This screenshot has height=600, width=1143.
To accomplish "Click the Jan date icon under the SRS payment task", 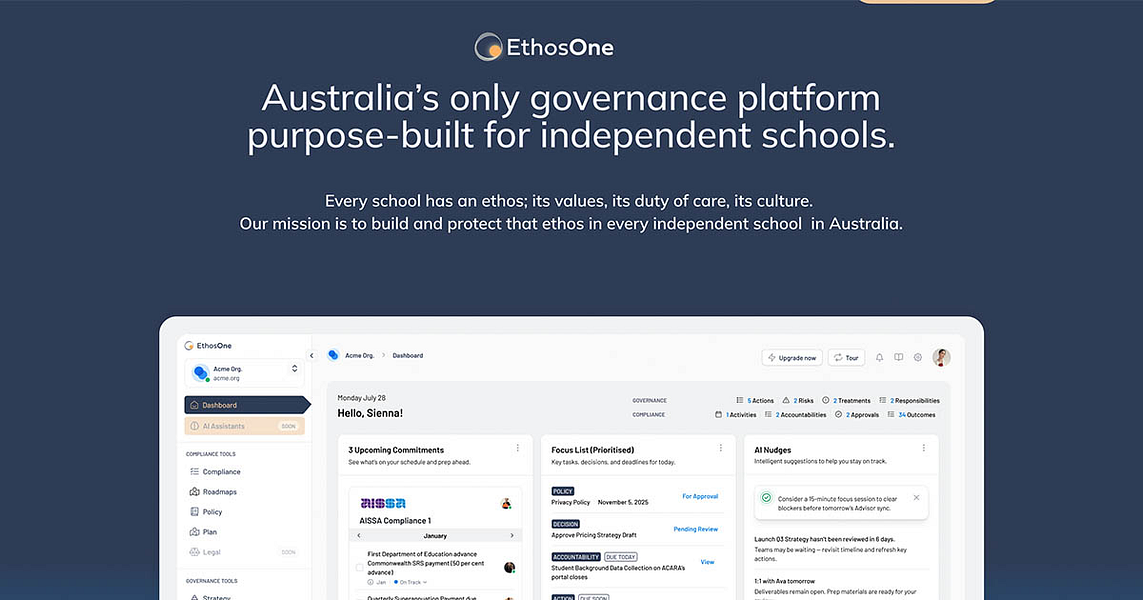I will click(370, 582).
